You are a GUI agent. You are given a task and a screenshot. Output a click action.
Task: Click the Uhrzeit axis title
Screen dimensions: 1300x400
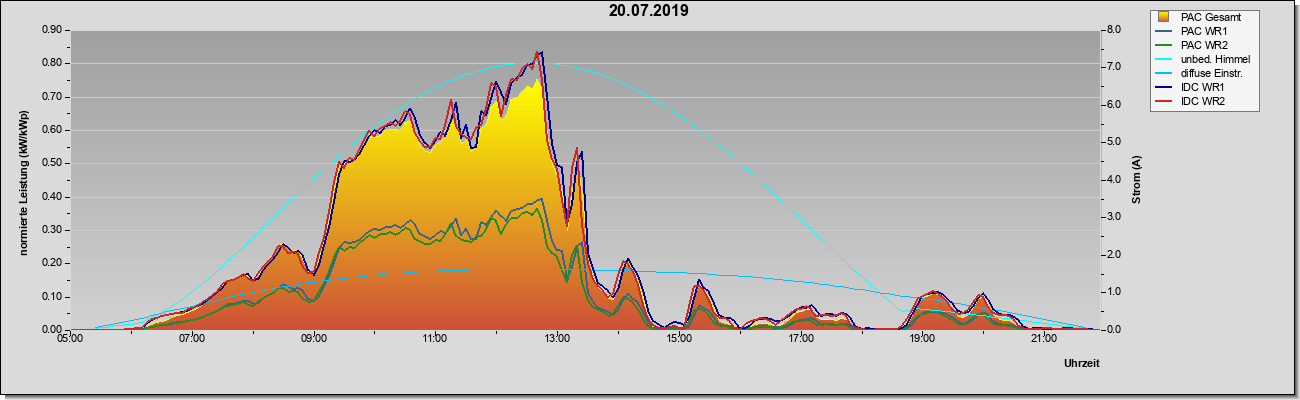tap(1082, 363)
